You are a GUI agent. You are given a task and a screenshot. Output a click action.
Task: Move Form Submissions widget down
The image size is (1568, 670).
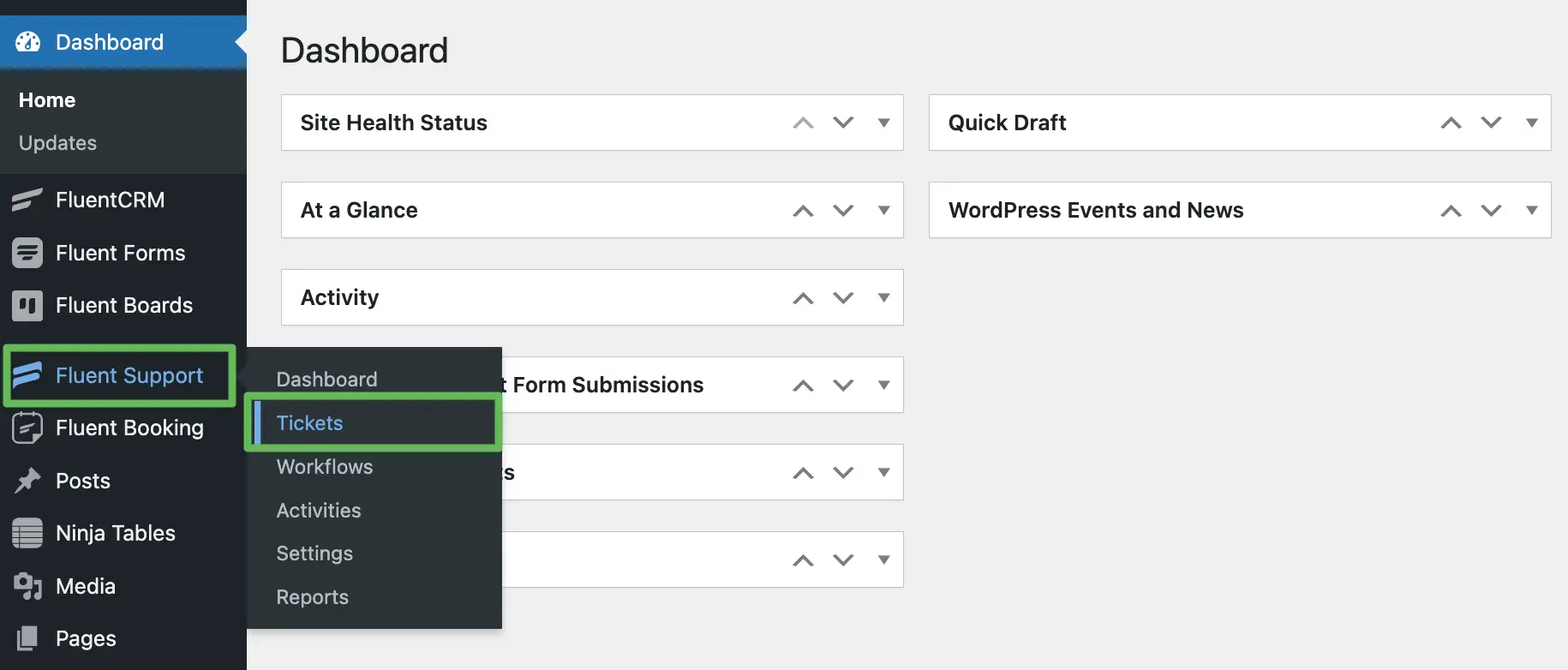[x=843, y=385]
